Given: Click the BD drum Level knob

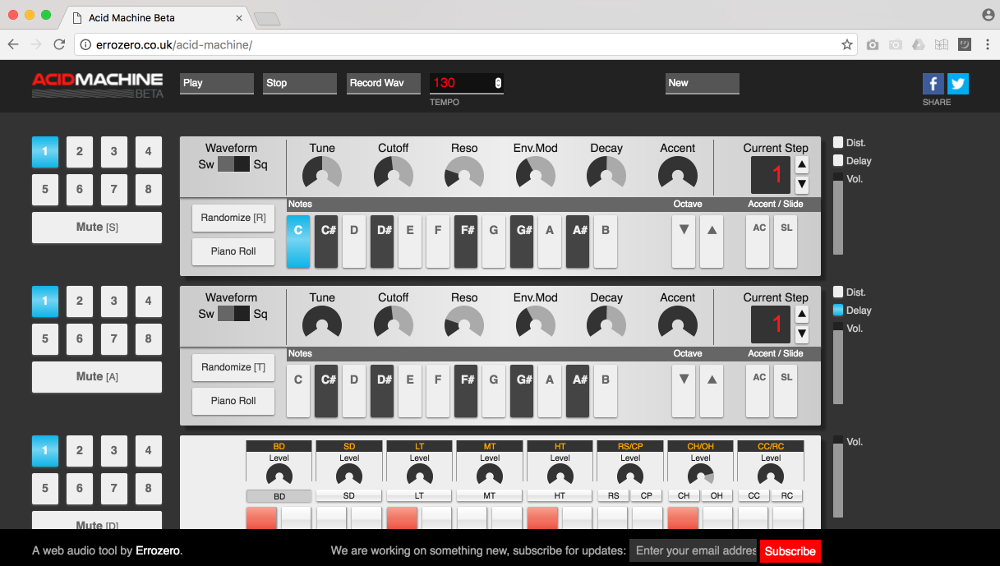Looking at the screenshot, I should (279, 475).
